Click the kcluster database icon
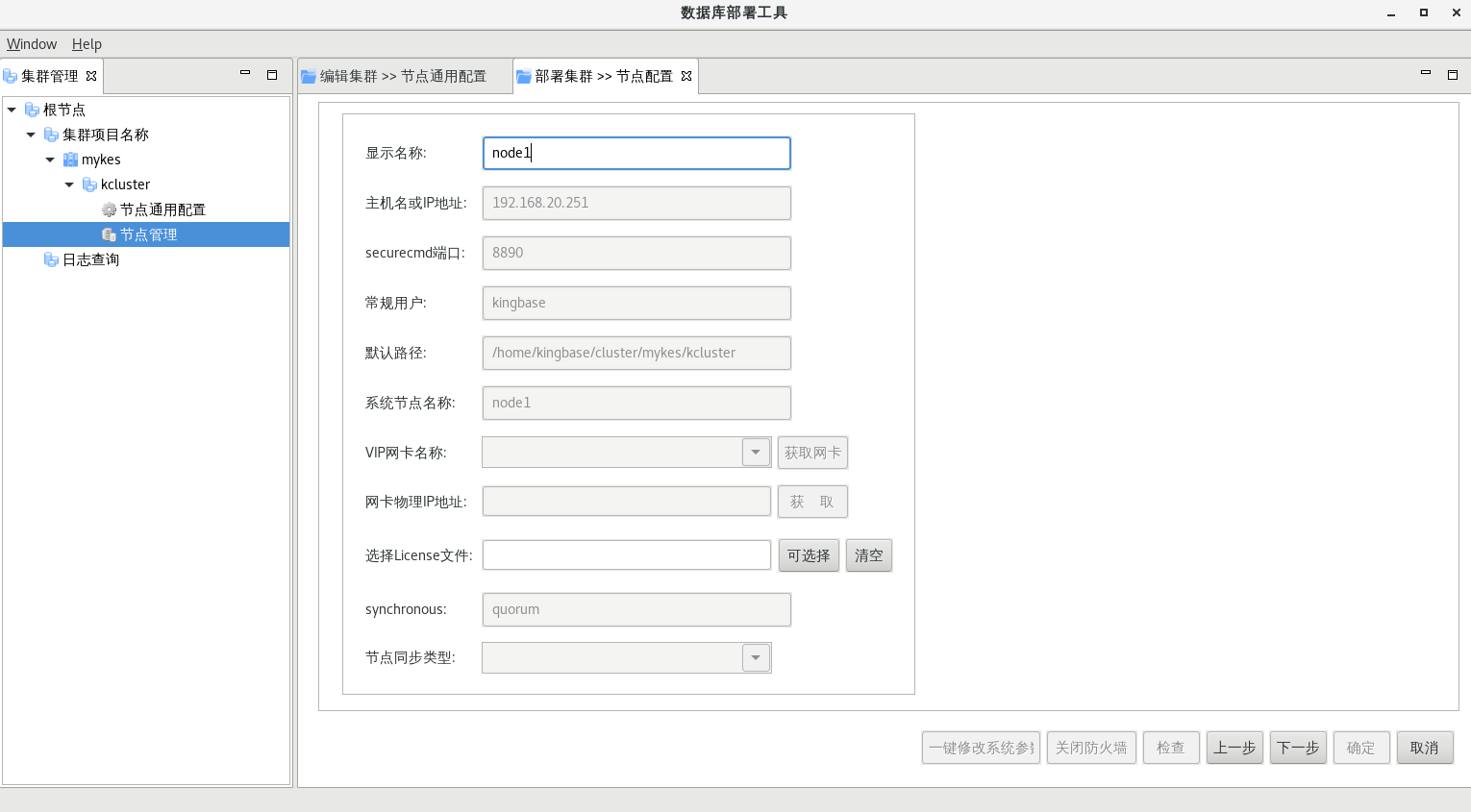 89,185
